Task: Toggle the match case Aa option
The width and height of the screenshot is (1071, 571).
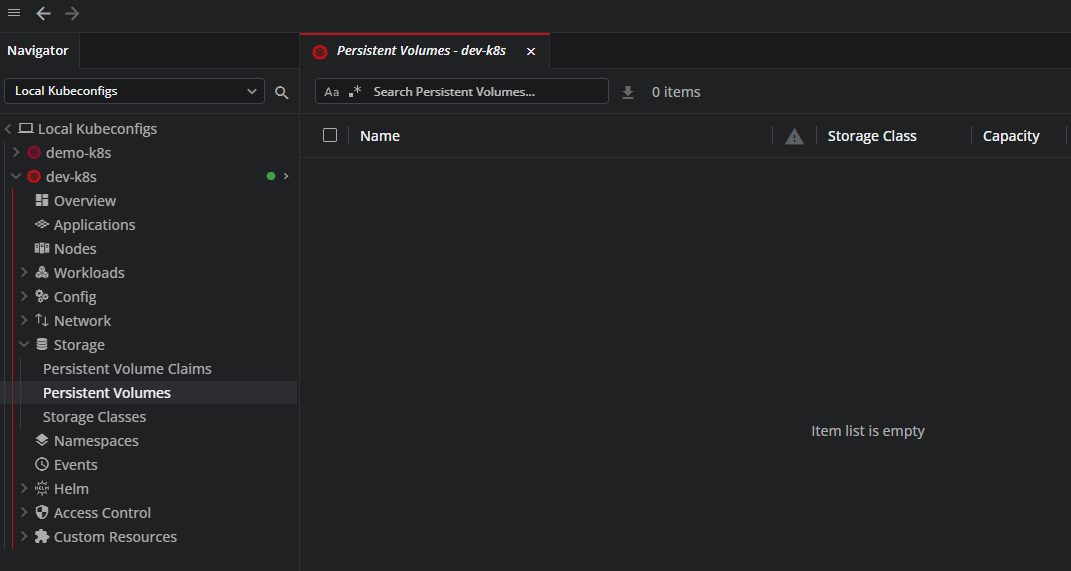Action: pos(332,92)
